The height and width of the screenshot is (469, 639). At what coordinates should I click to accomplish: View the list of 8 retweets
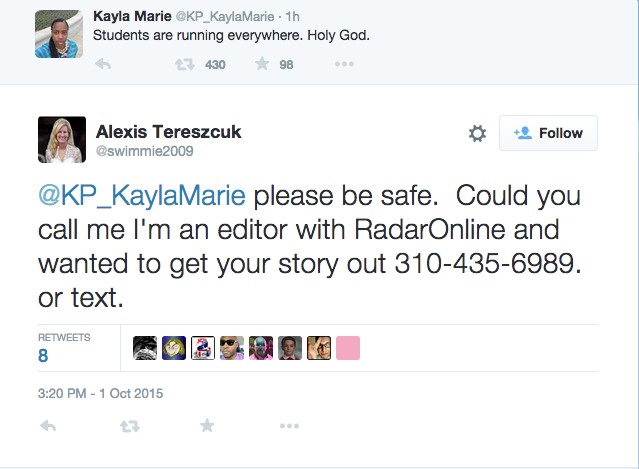[64, 348]
